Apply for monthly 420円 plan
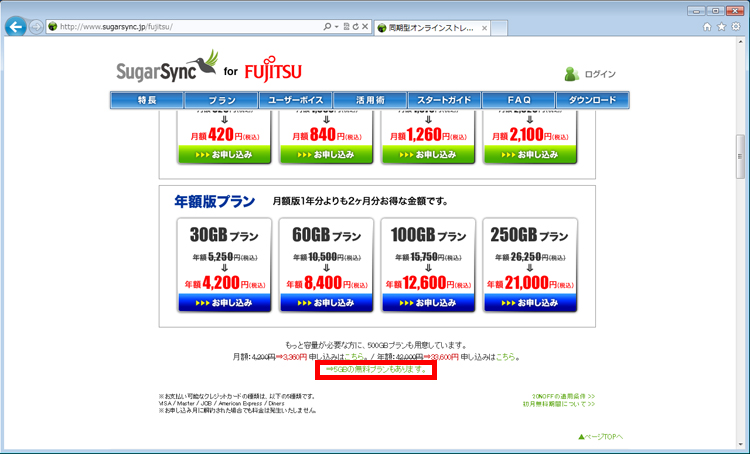 click(x=224, y=155)
